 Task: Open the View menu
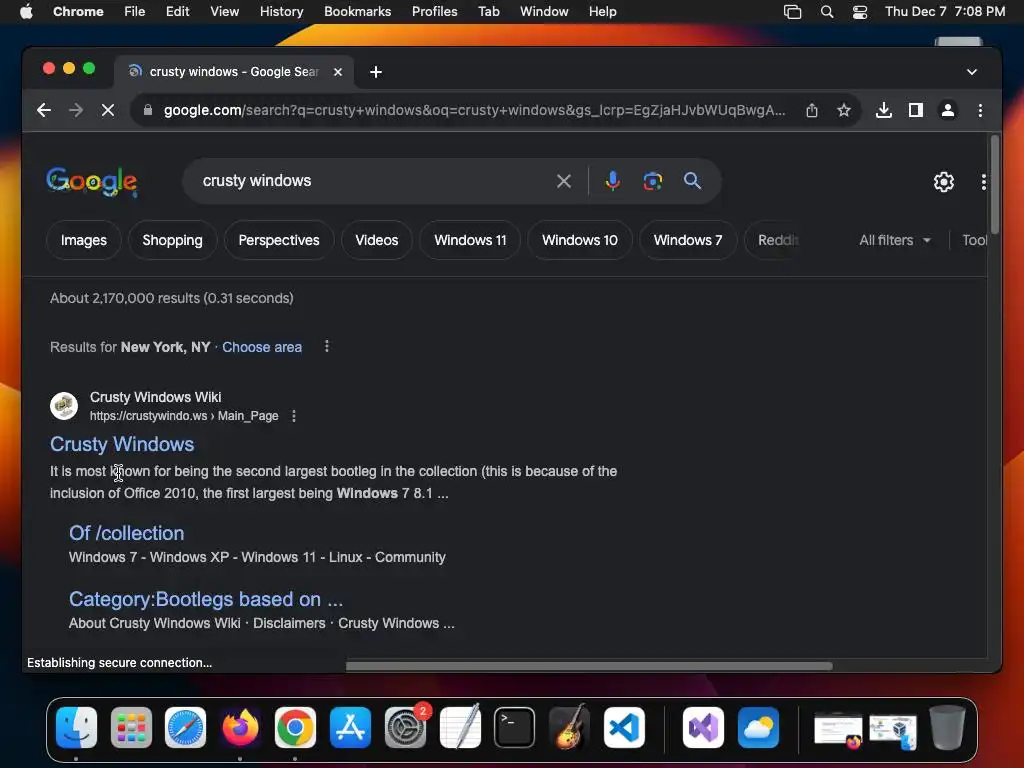(225, 12)
